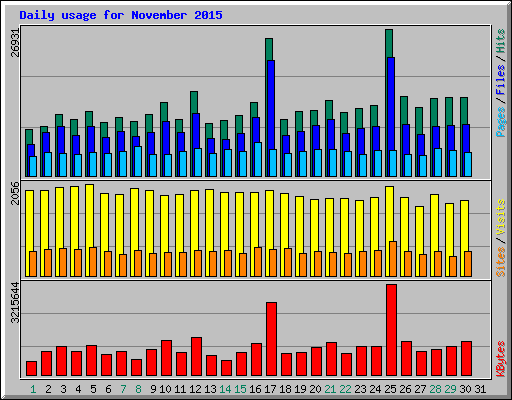
Task: Click the yellow Visits legend label
Action: click(501, 218)
